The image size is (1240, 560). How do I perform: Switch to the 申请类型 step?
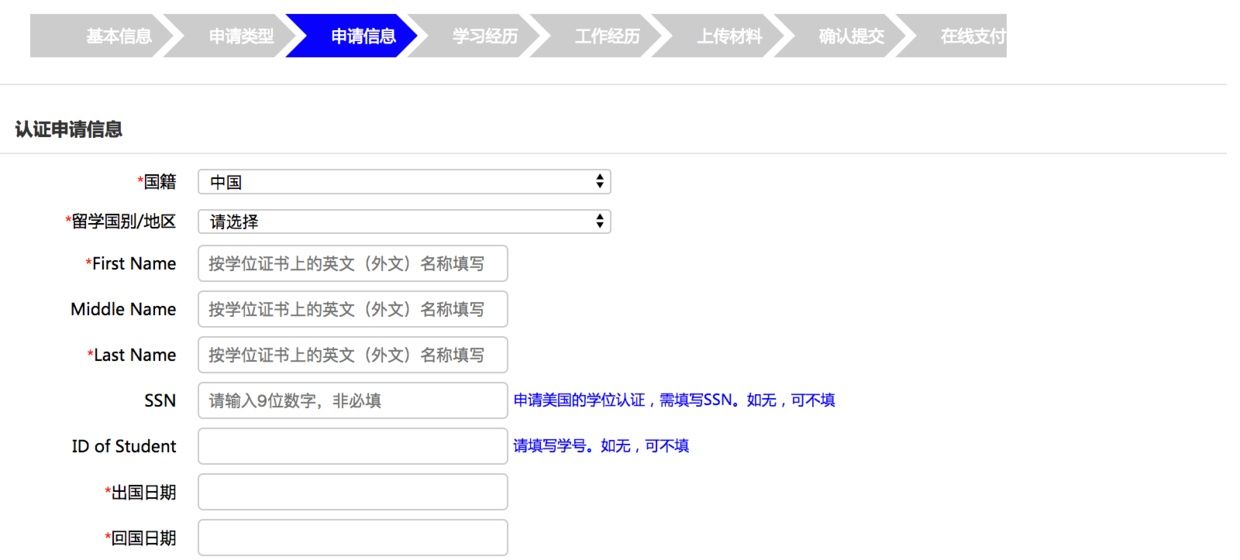click(x=241, y=37)
